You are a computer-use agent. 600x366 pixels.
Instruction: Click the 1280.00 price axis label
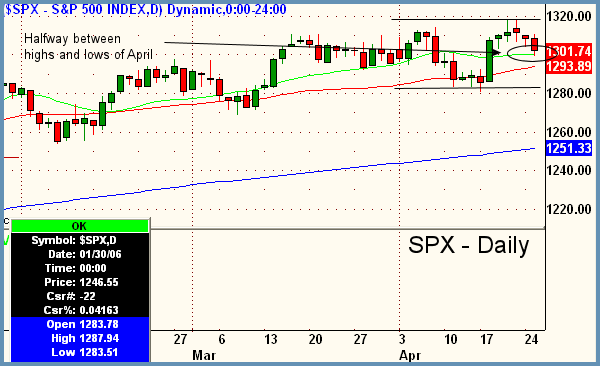(569, 93)
